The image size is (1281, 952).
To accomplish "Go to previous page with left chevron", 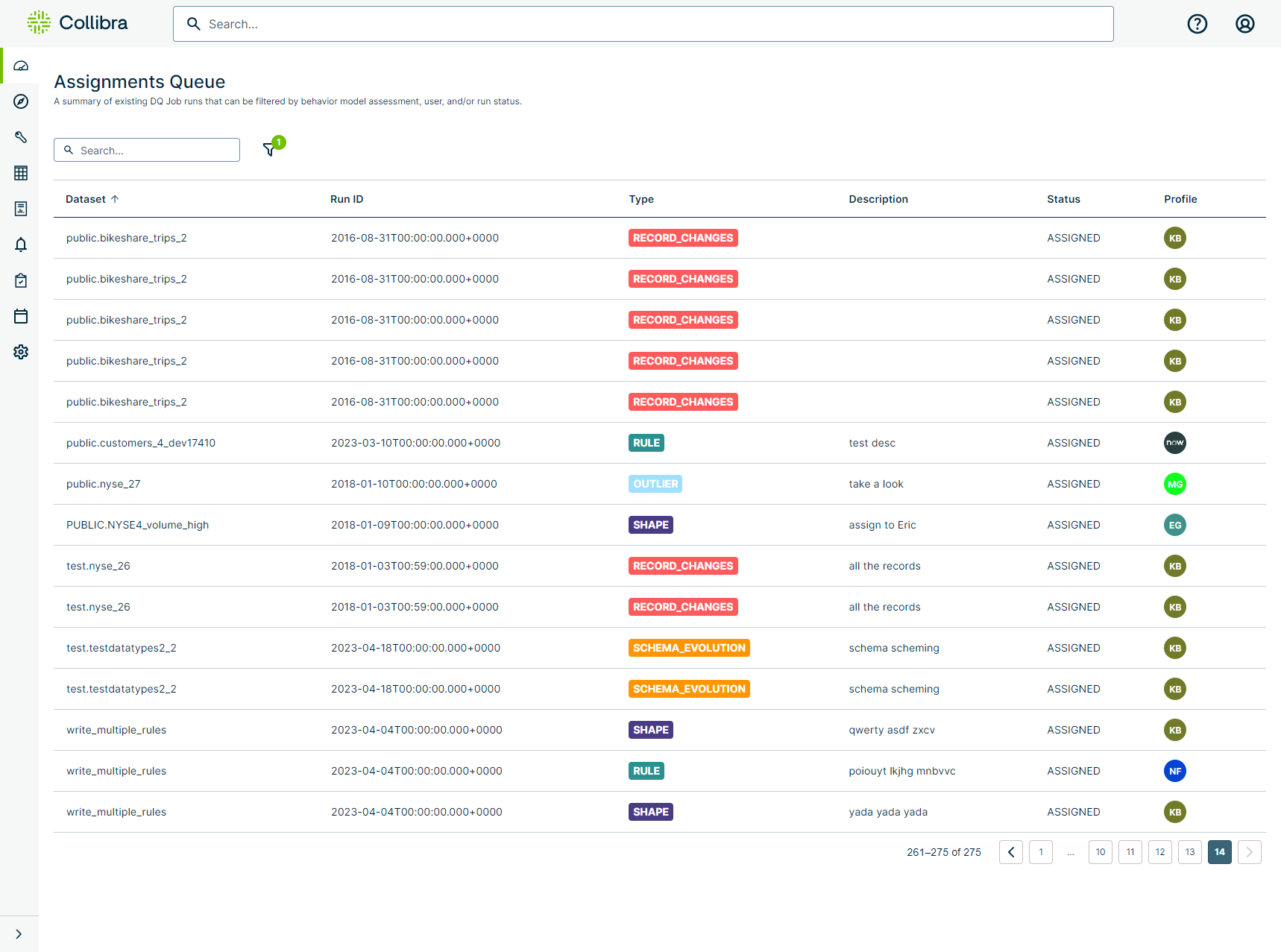I will [1010, 851].
